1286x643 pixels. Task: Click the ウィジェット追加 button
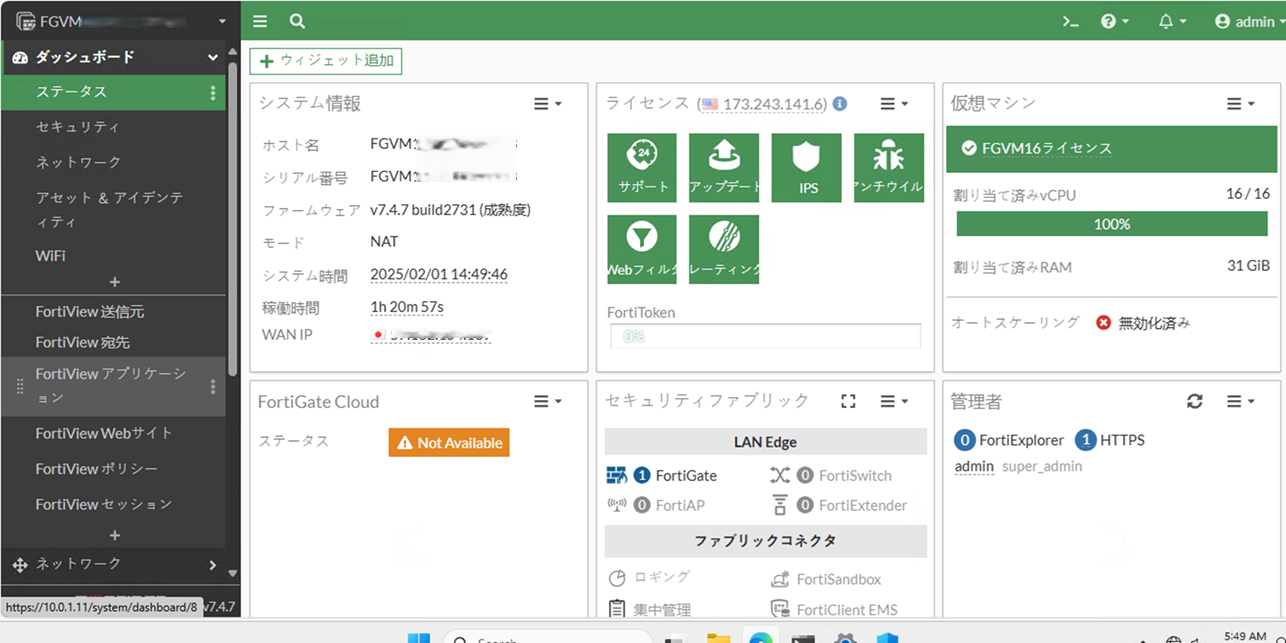pyautogui.click(x=326, y=60)
